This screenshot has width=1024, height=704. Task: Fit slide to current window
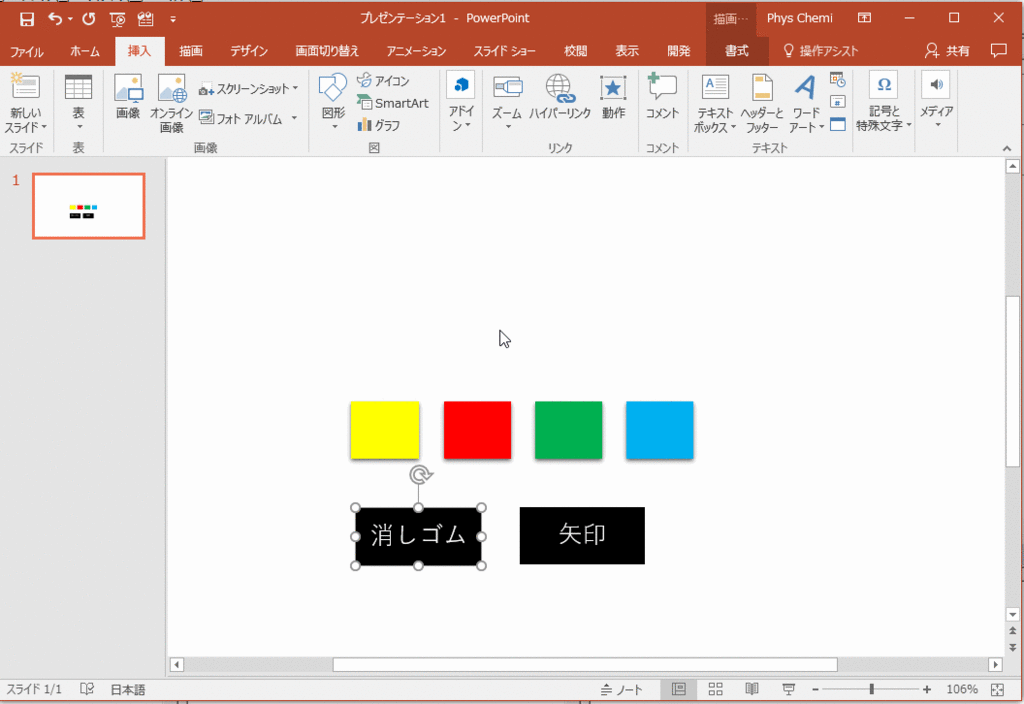click(997, 690)
